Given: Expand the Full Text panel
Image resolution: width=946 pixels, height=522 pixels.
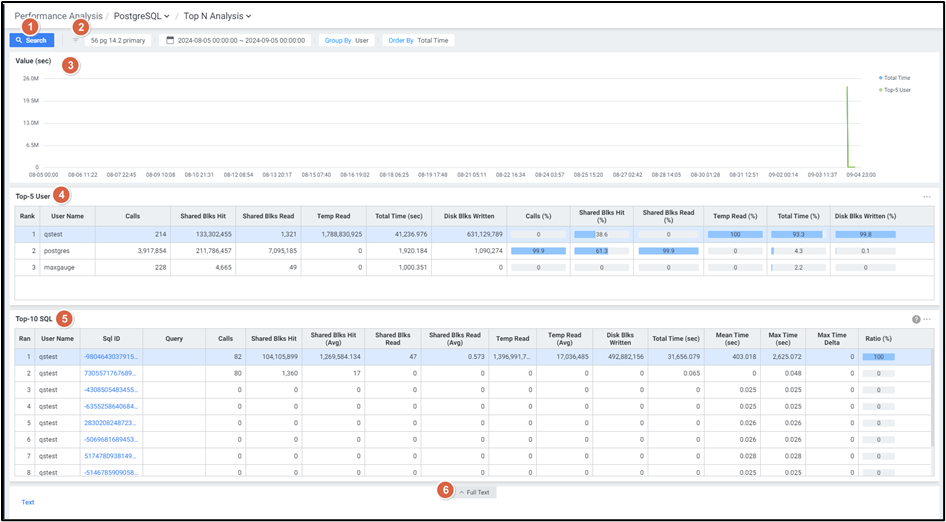Looking at the screenshot, I should pos(474,492).
